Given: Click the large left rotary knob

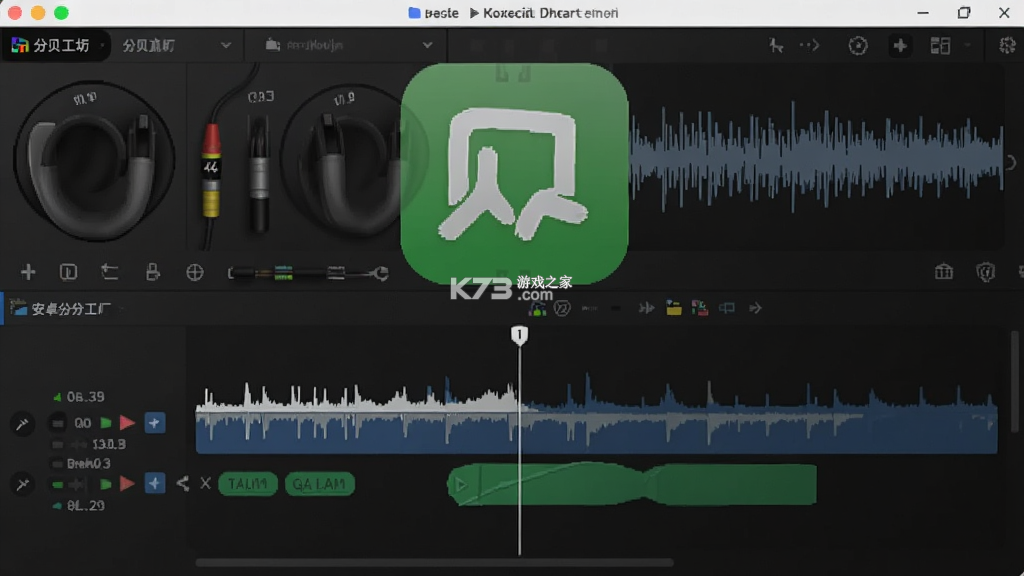Looking at the screenshot, I should coord(94,161).
